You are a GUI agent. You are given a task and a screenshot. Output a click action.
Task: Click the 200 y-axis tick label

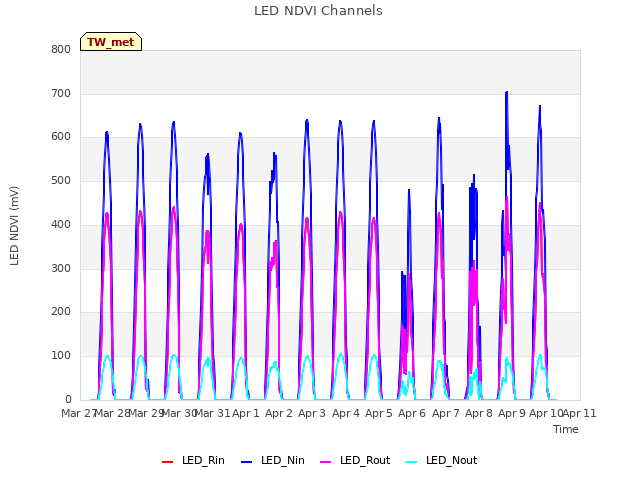tap(61, 311)
